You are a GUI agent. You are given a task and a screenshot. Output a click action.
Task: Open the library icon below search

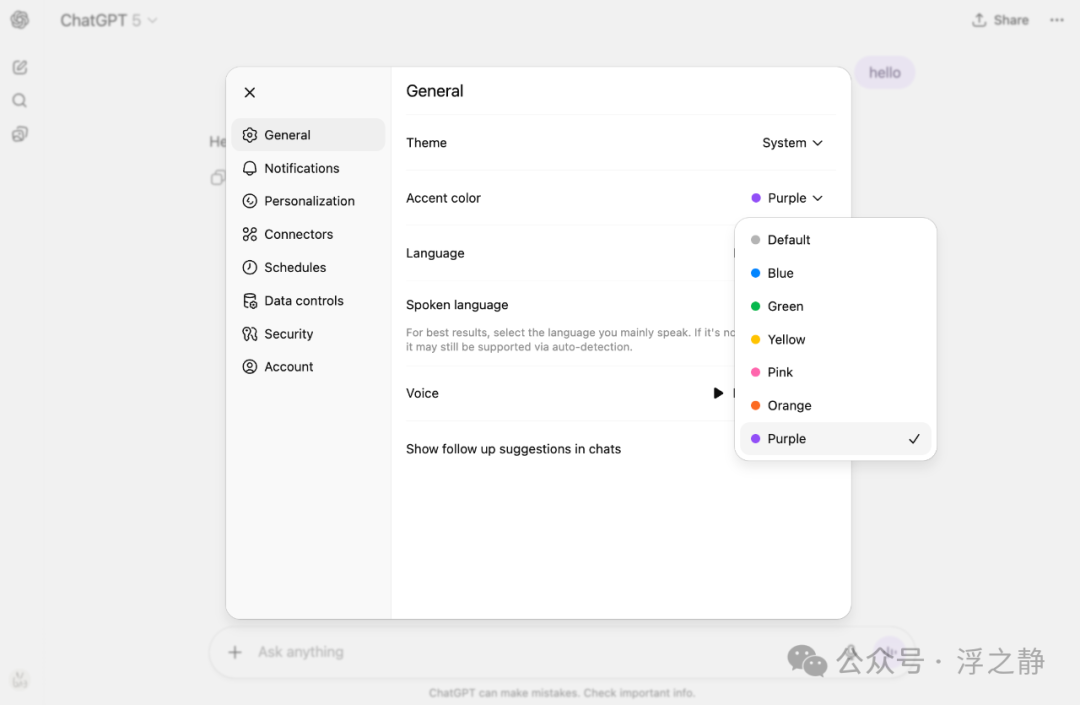20,134
